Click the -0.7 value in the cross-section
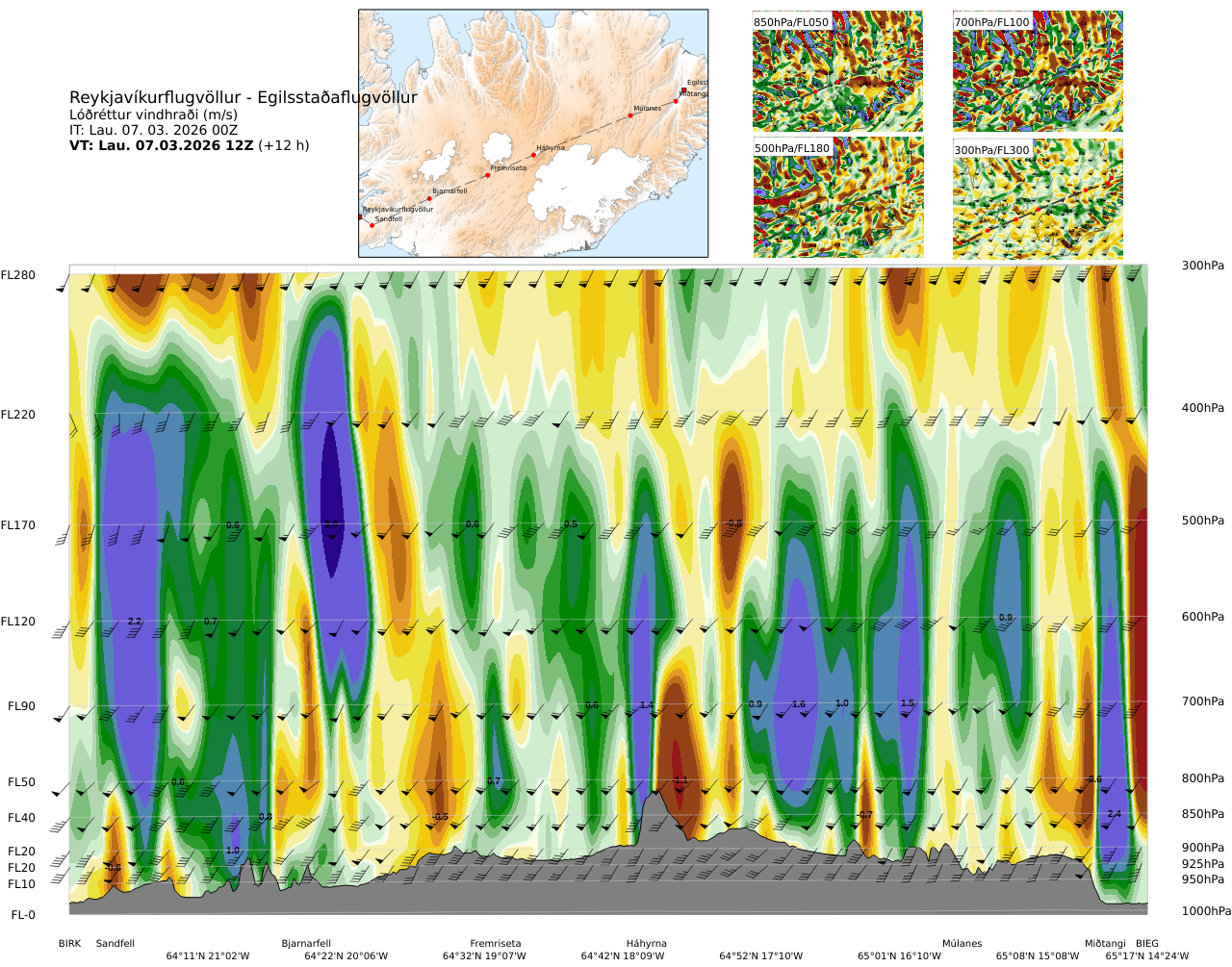1232x967 pixels. tap(864, 815)
